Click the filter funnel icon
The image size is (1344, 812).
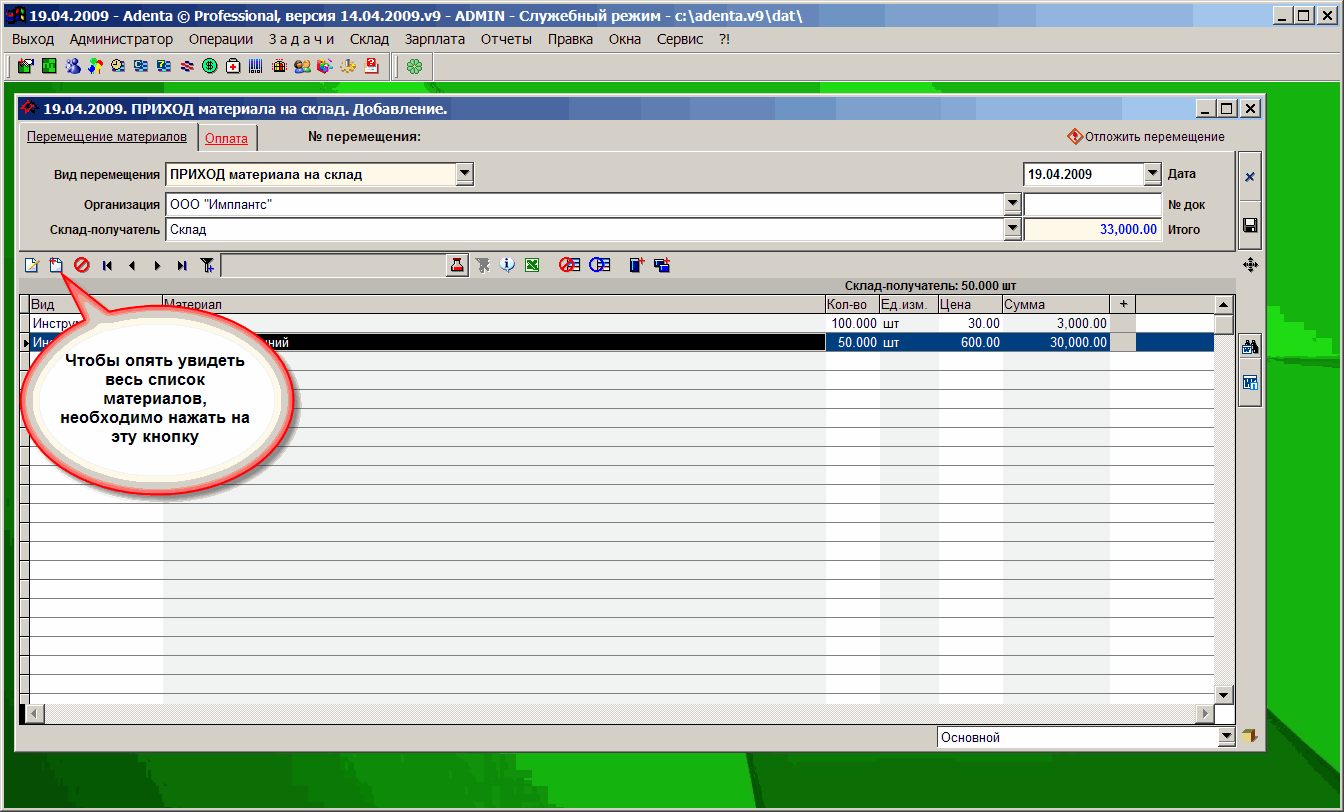pos(207,265)
